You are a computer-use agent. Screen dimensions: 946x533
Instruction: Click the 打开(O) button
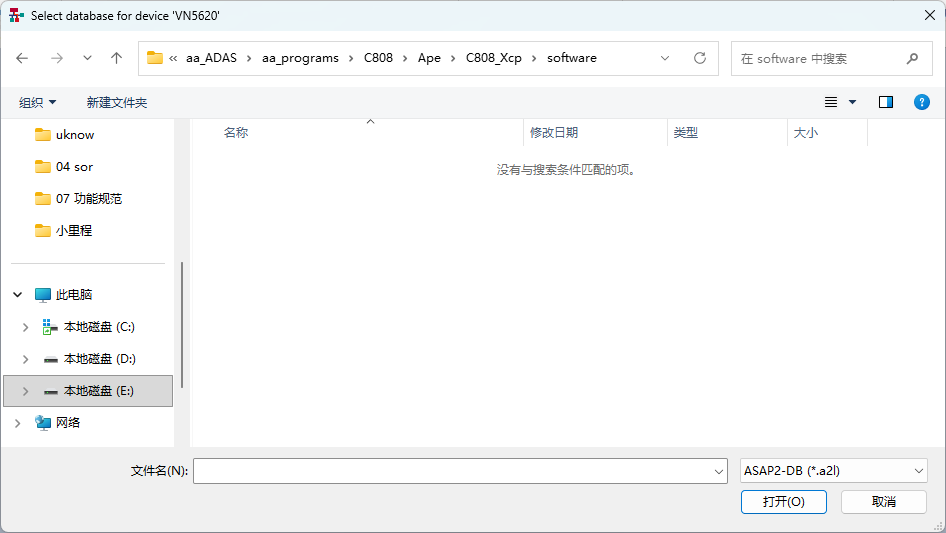point(783,501)
